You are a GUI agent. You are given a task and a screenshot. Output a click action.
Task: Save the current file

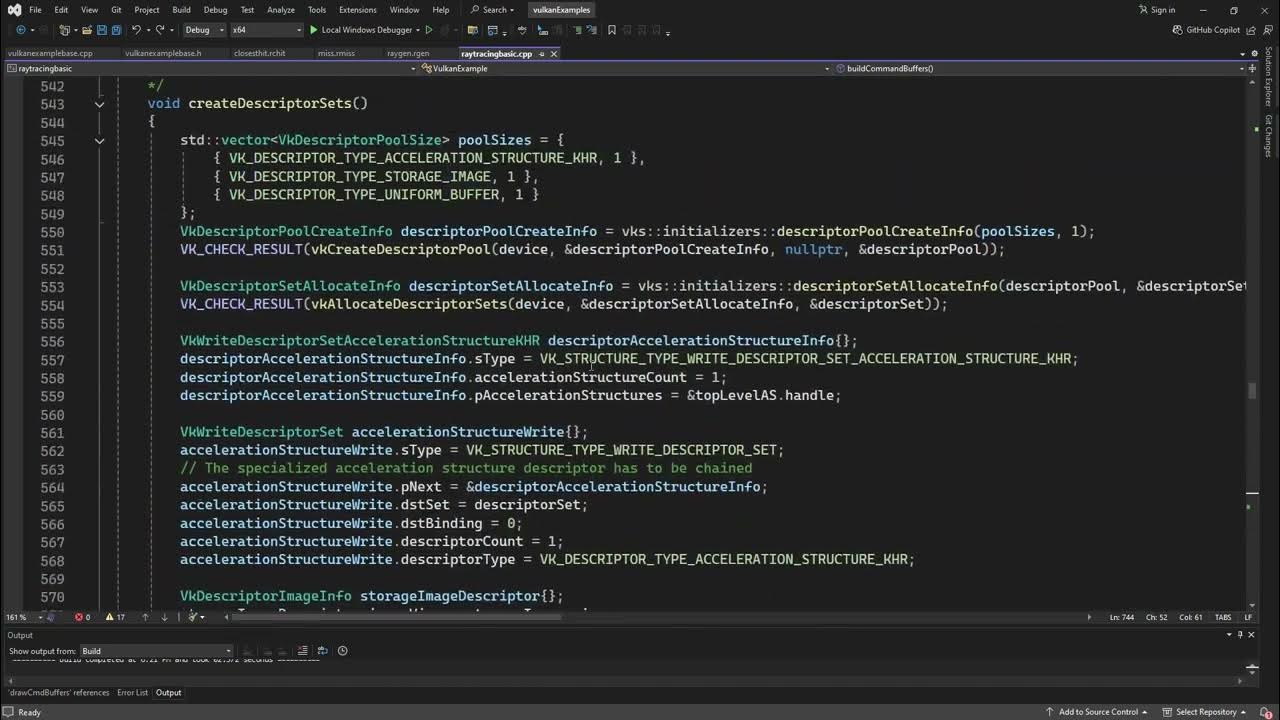pyautogui.click(x=103, y=30)
